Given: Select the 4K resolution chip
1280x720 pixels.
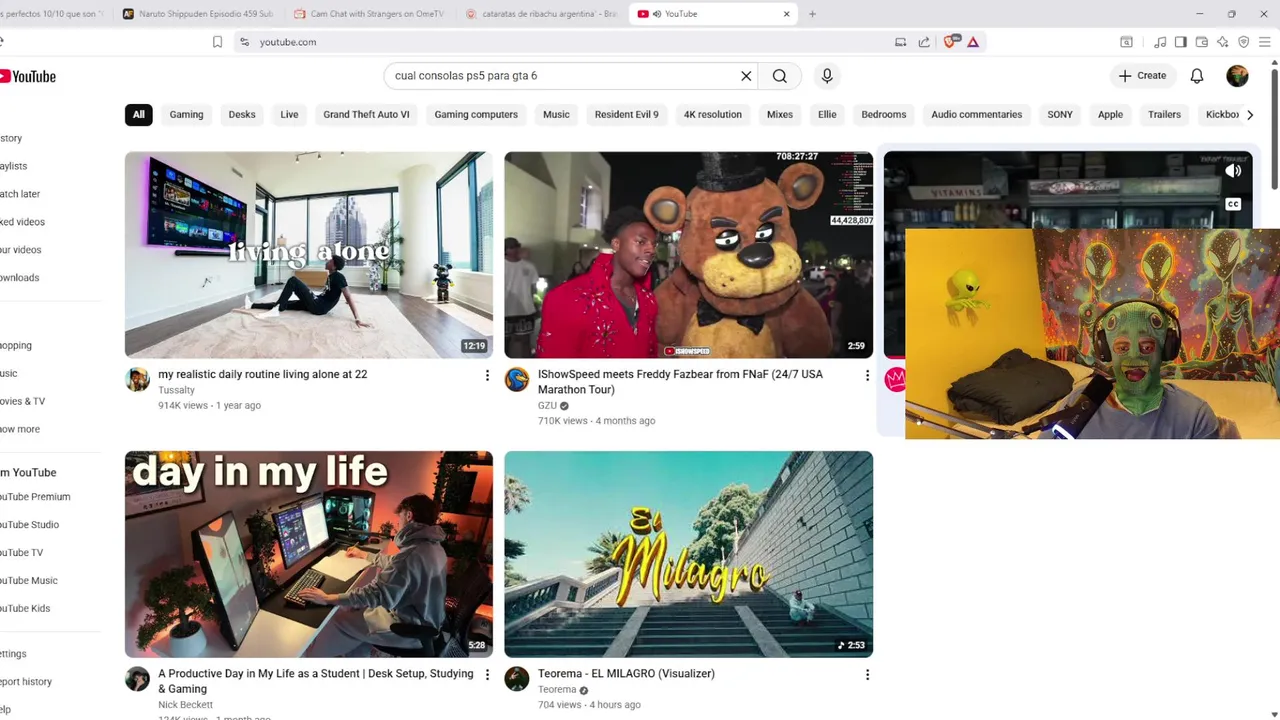Looking at the screenshot, I should (713, 115).
